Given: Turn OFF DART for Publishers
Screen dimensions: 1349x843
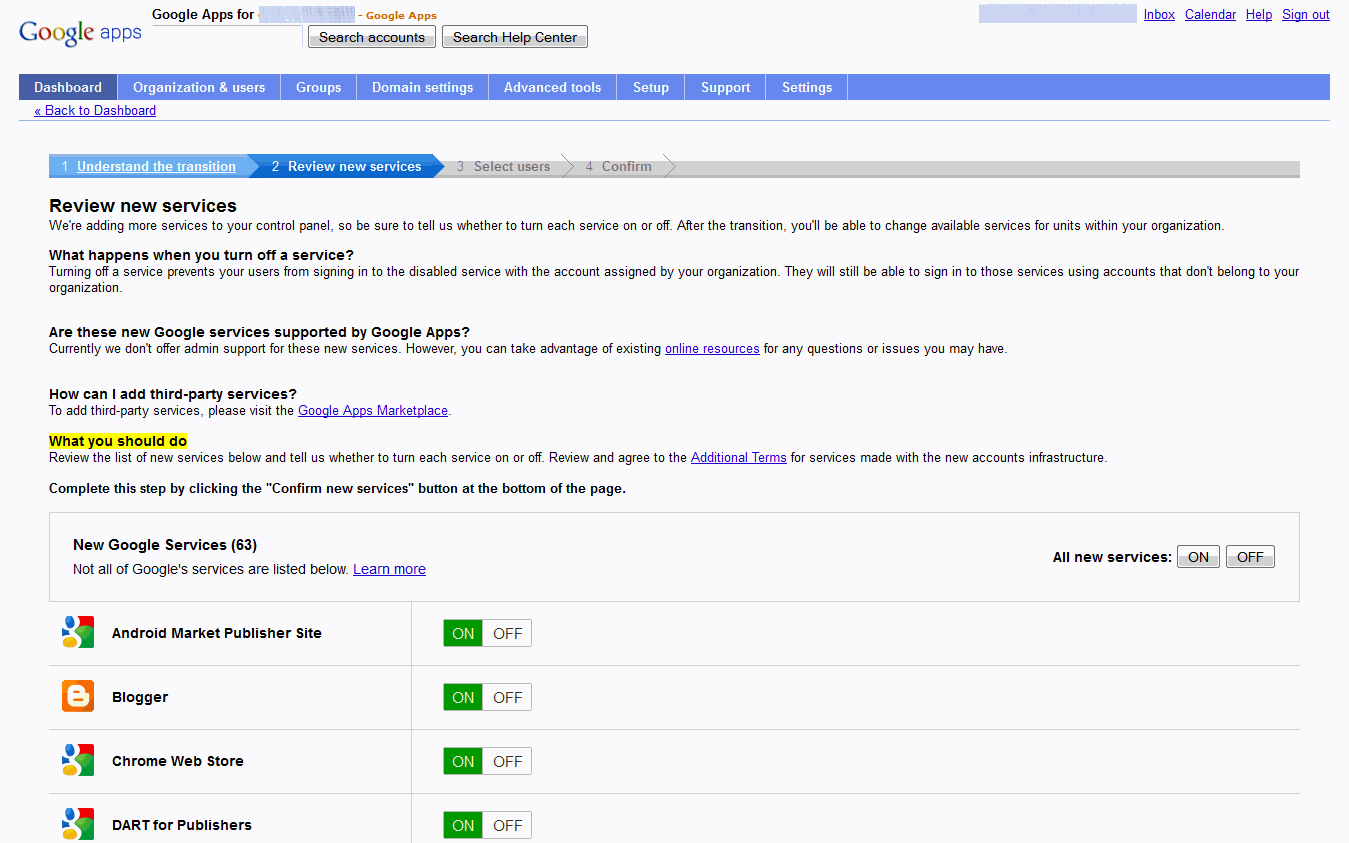Looking at the screenshot, I should [507, 825].
